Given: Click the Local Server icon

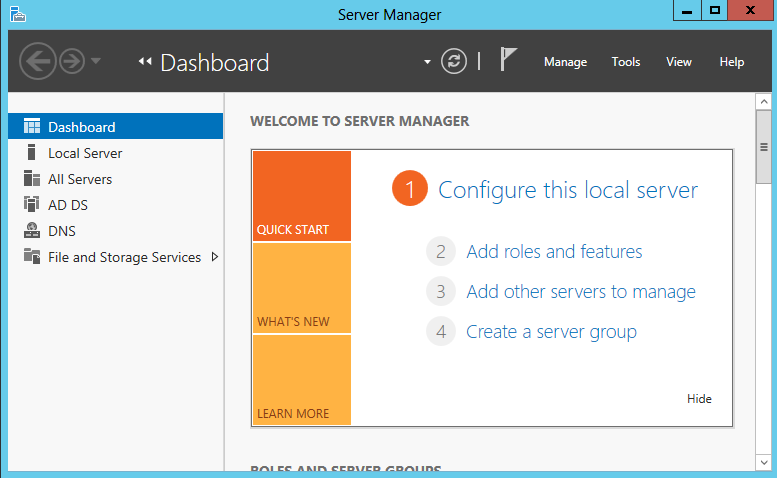Looking at the screenshot, I should 31,152.
